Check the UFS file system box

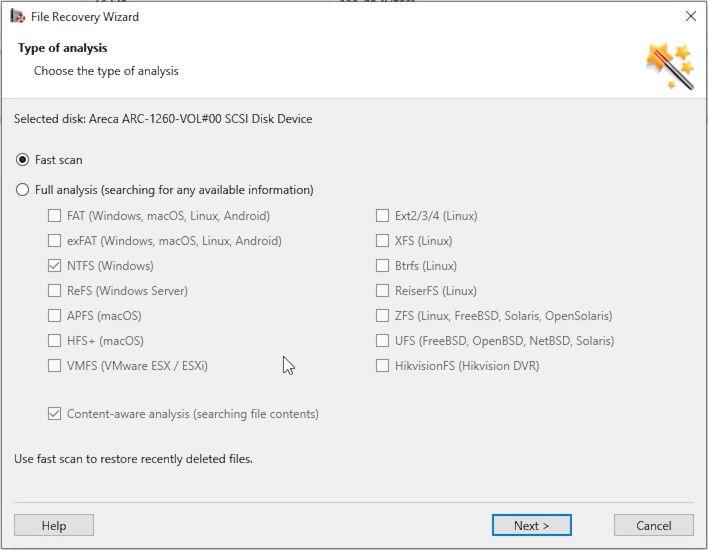coord(382,340)
